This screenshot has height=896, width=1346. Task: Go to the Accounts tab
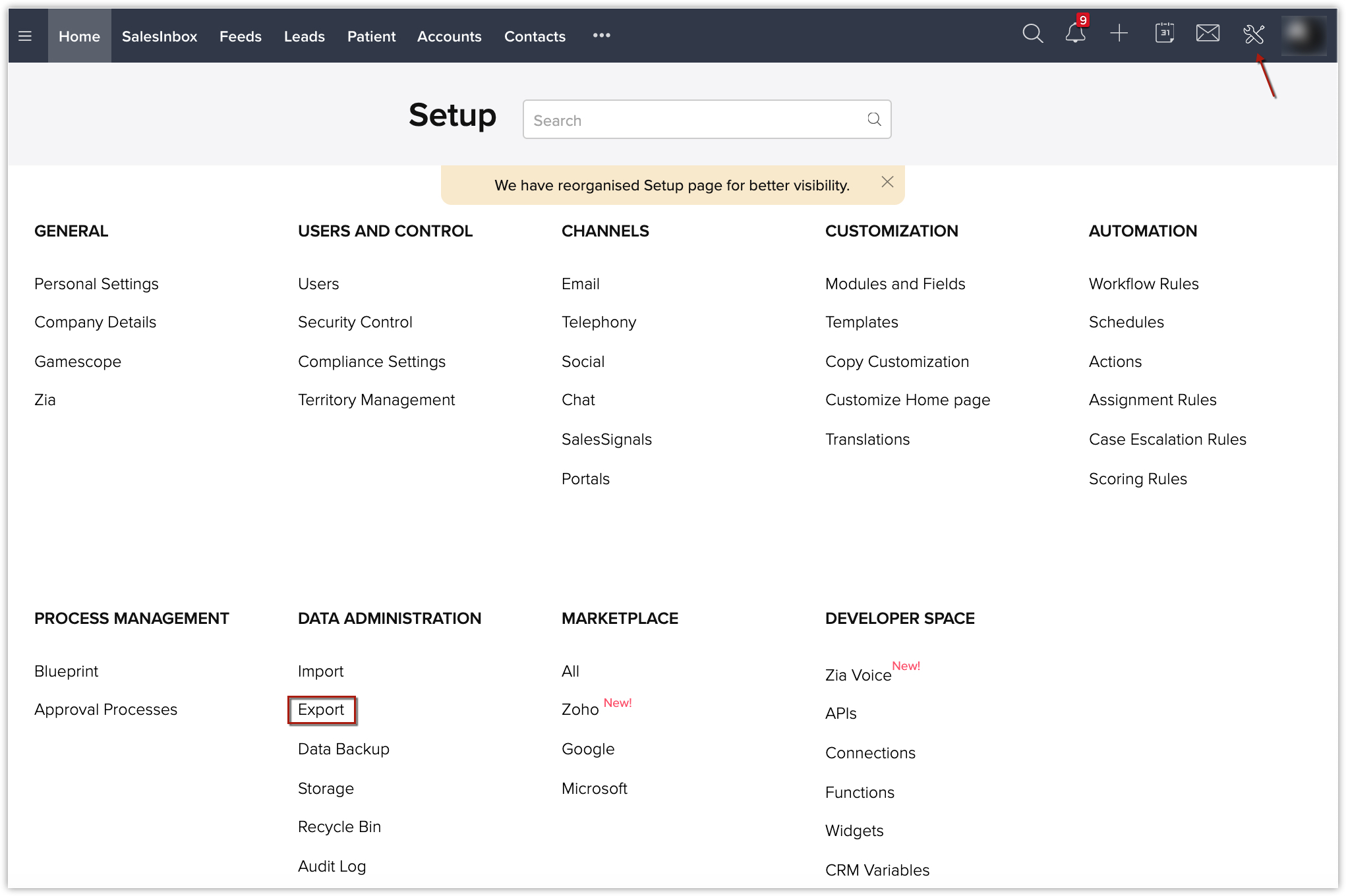(x=449, y=36)
